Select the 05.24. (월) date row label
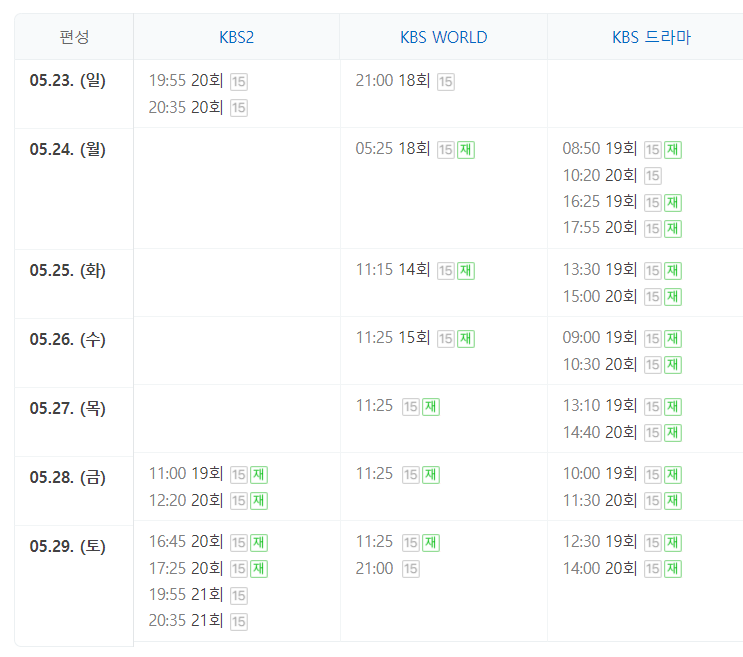 coord(68,149)
